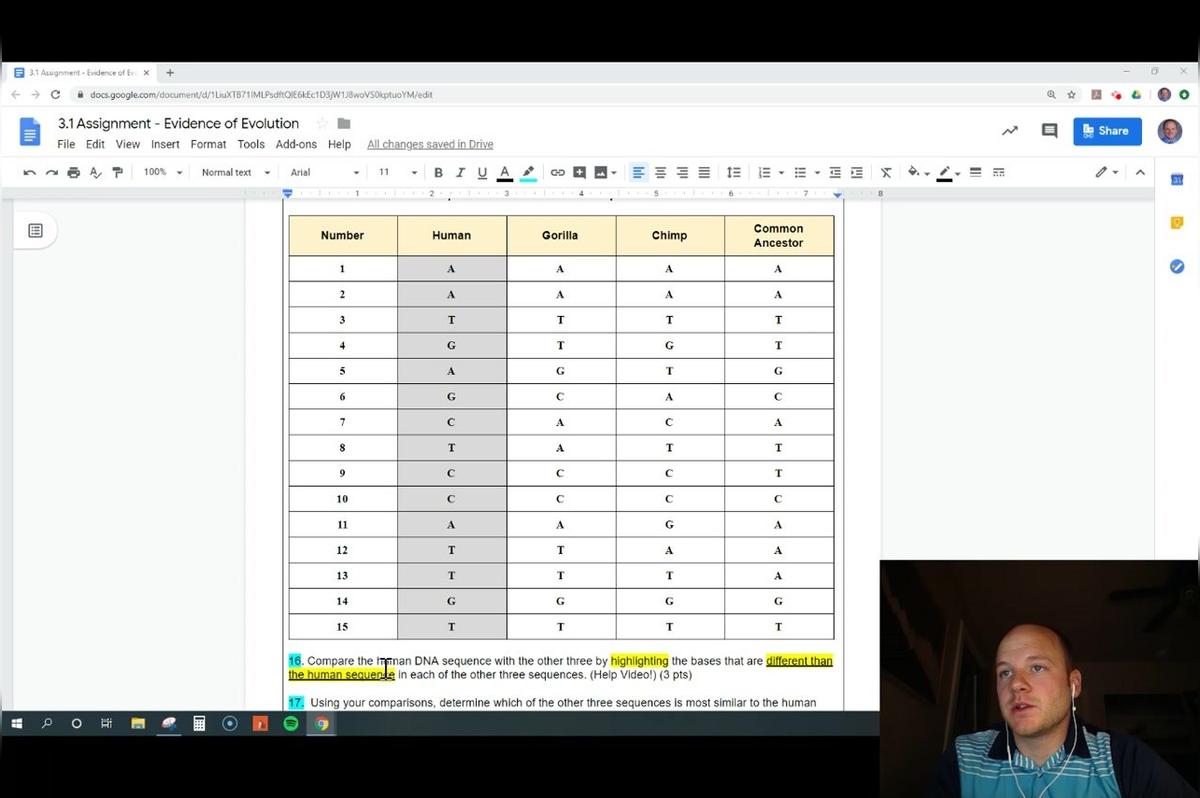The width and height of the screenshot is (1200, 798).
Task: Toggle the numbered list option
Action: click(x=768, y=172)
